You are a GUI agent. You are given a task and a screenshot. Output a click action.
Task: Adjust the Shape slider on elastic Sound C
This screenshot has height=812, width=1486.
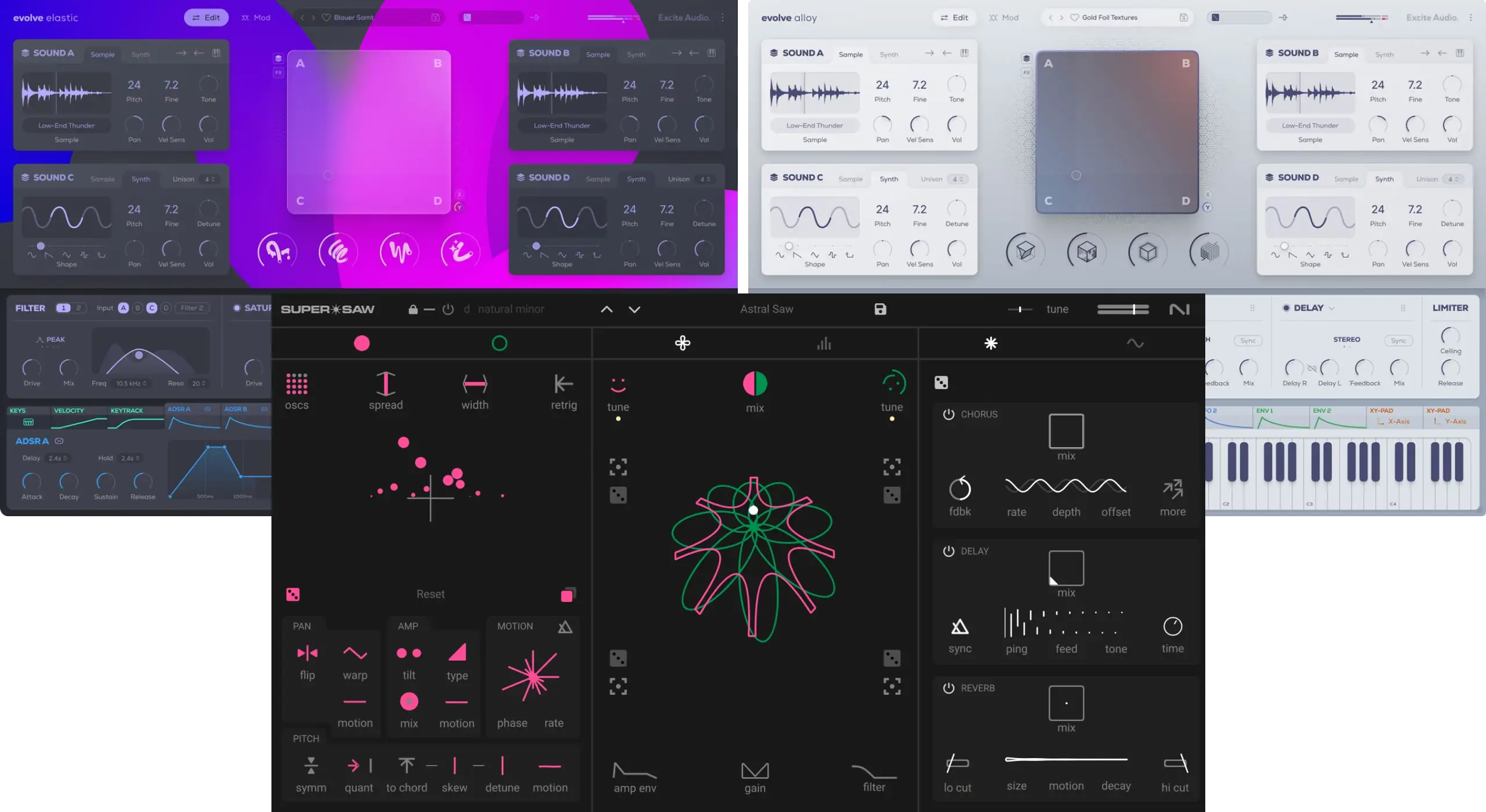coord(66,246)
